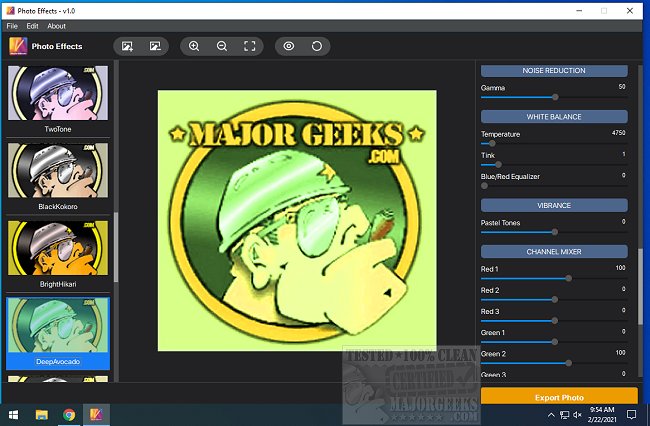Open the About menu
The width and height of the screenshot is (650, 426).
pyautogui.click(x=57, y=26)
